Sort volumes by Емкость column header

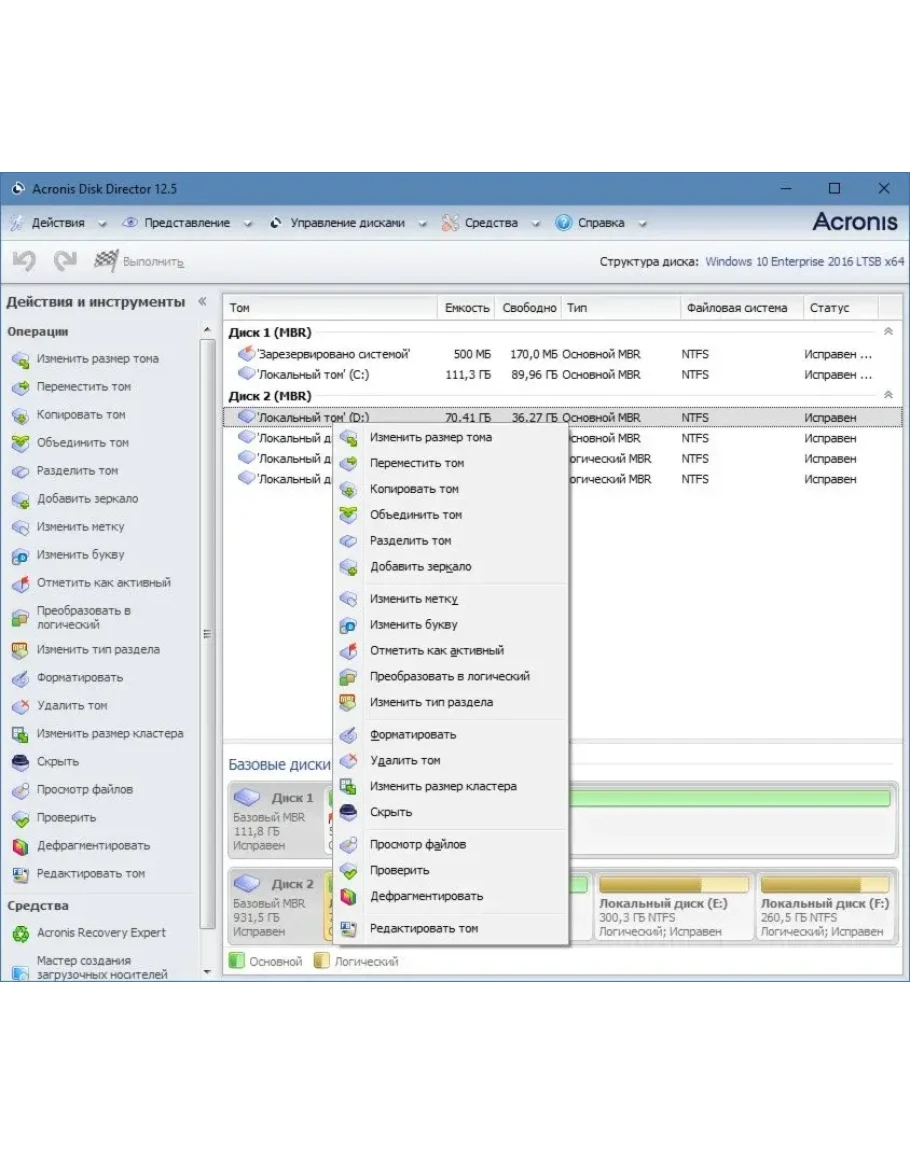466,308
